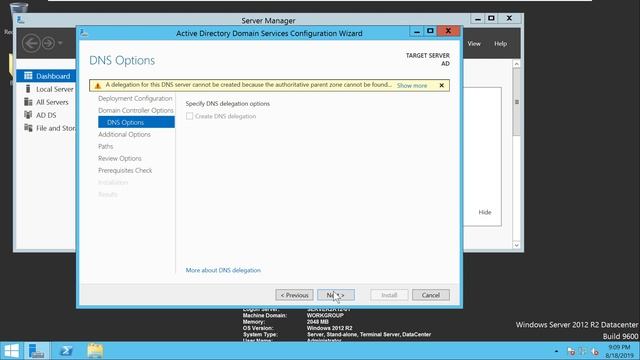Click Hide in the Server Manager welcome tile

[x=485, y=212]
